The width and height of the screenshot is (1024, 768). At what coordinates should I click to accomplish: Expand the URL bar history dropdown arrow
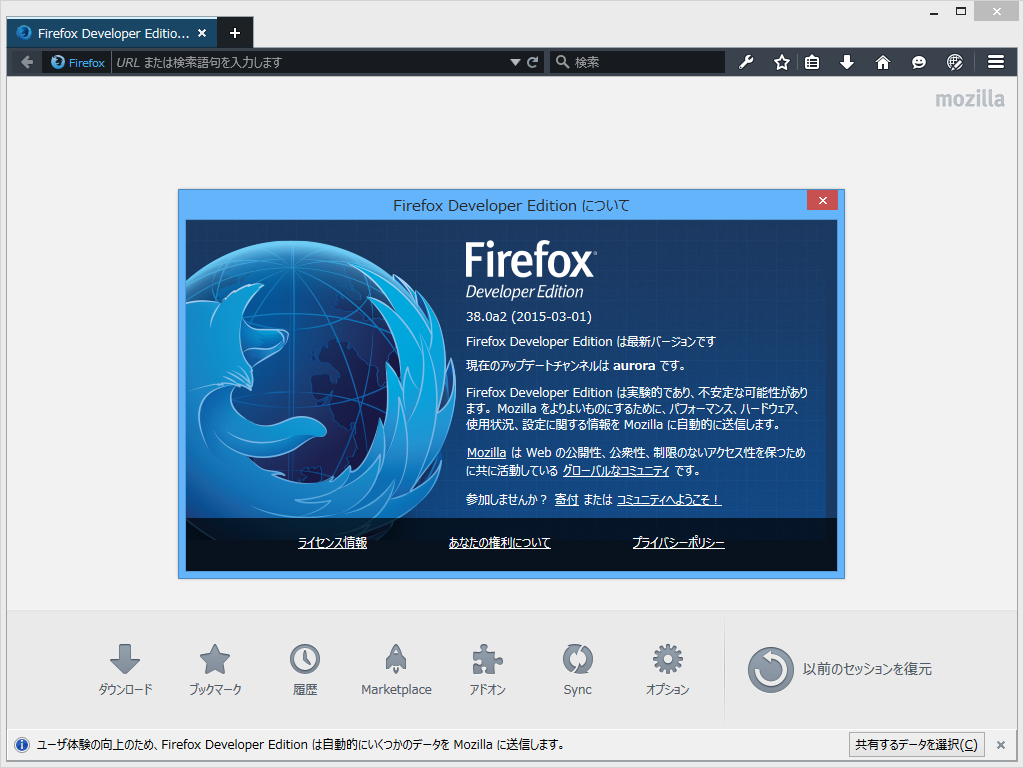[513, 62]
